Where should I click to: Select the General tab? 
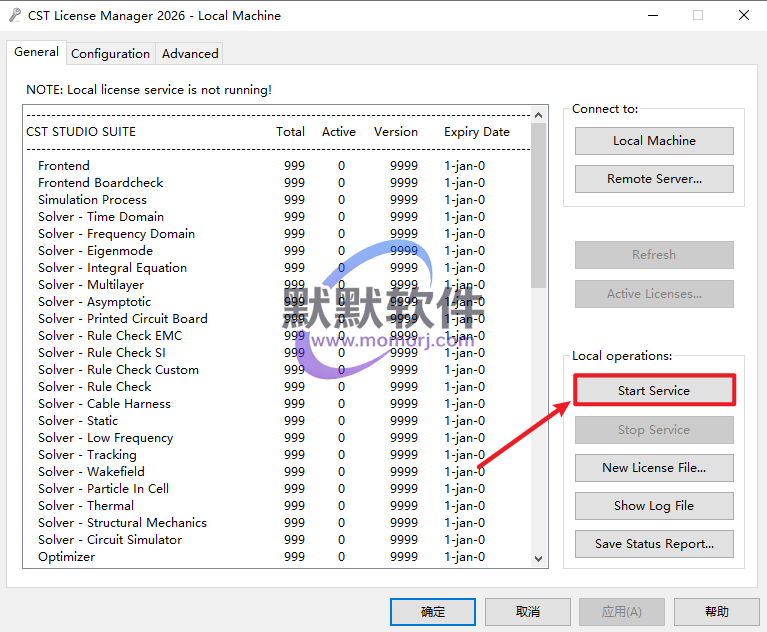coord(36,52)
